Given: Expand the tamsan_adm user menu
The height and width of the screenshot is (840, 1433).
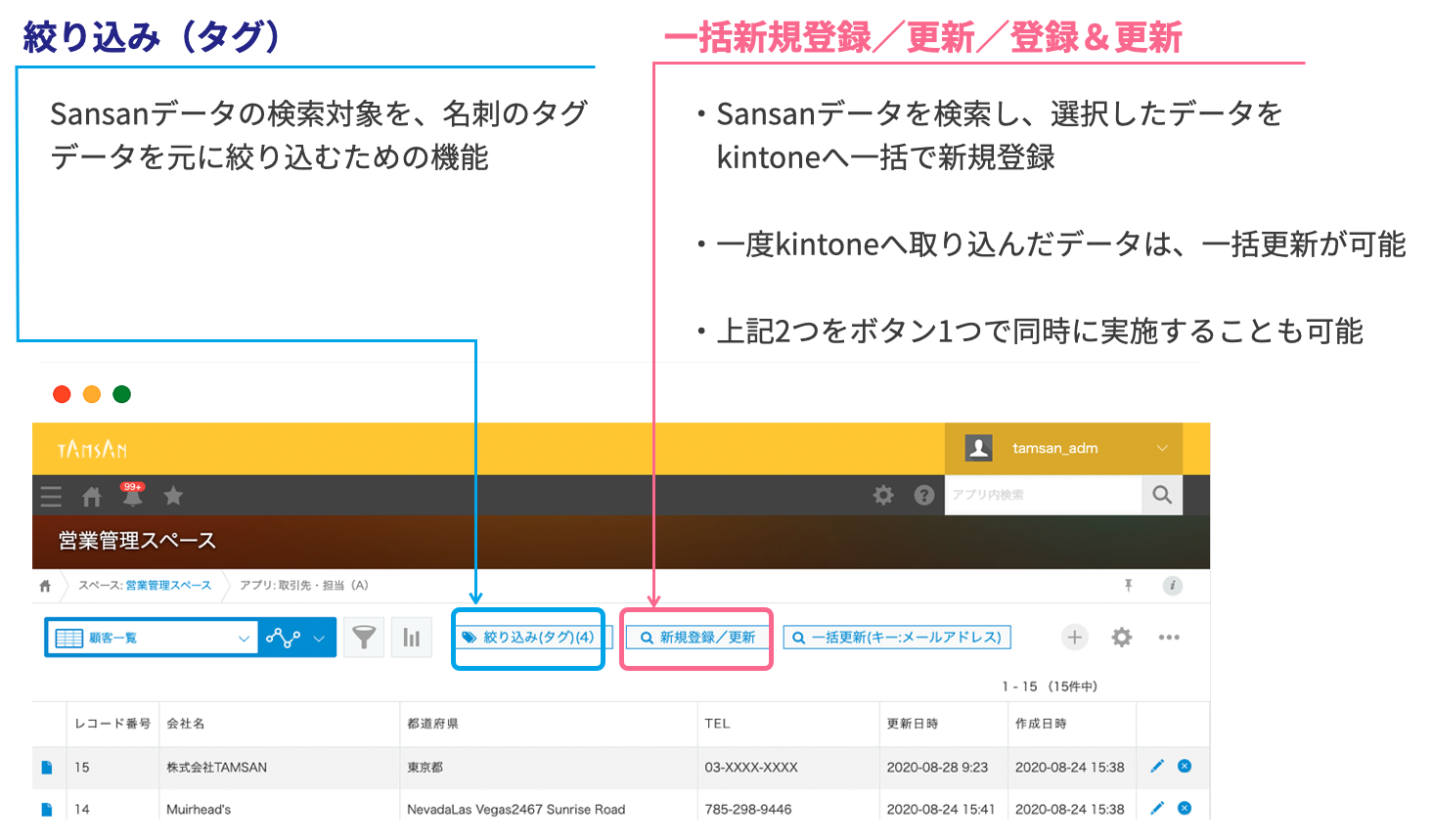Looking at the screenshot, I should coord(1162,448).
